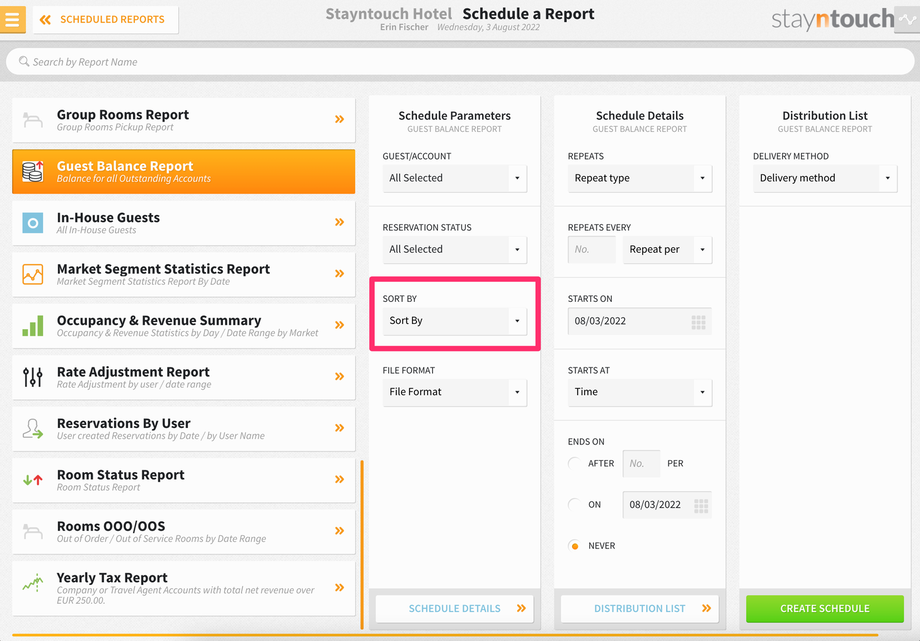Click the Occupancy & Revenue Summary title
Viewport: 920px width, 641px height.
tap(159, 320)
